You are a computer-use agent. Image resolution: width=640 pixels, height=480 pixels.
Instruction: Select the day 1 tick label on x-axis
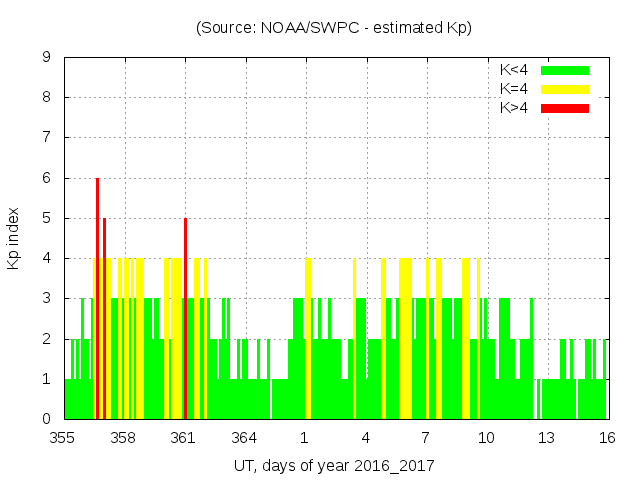[x=304, y=438]
